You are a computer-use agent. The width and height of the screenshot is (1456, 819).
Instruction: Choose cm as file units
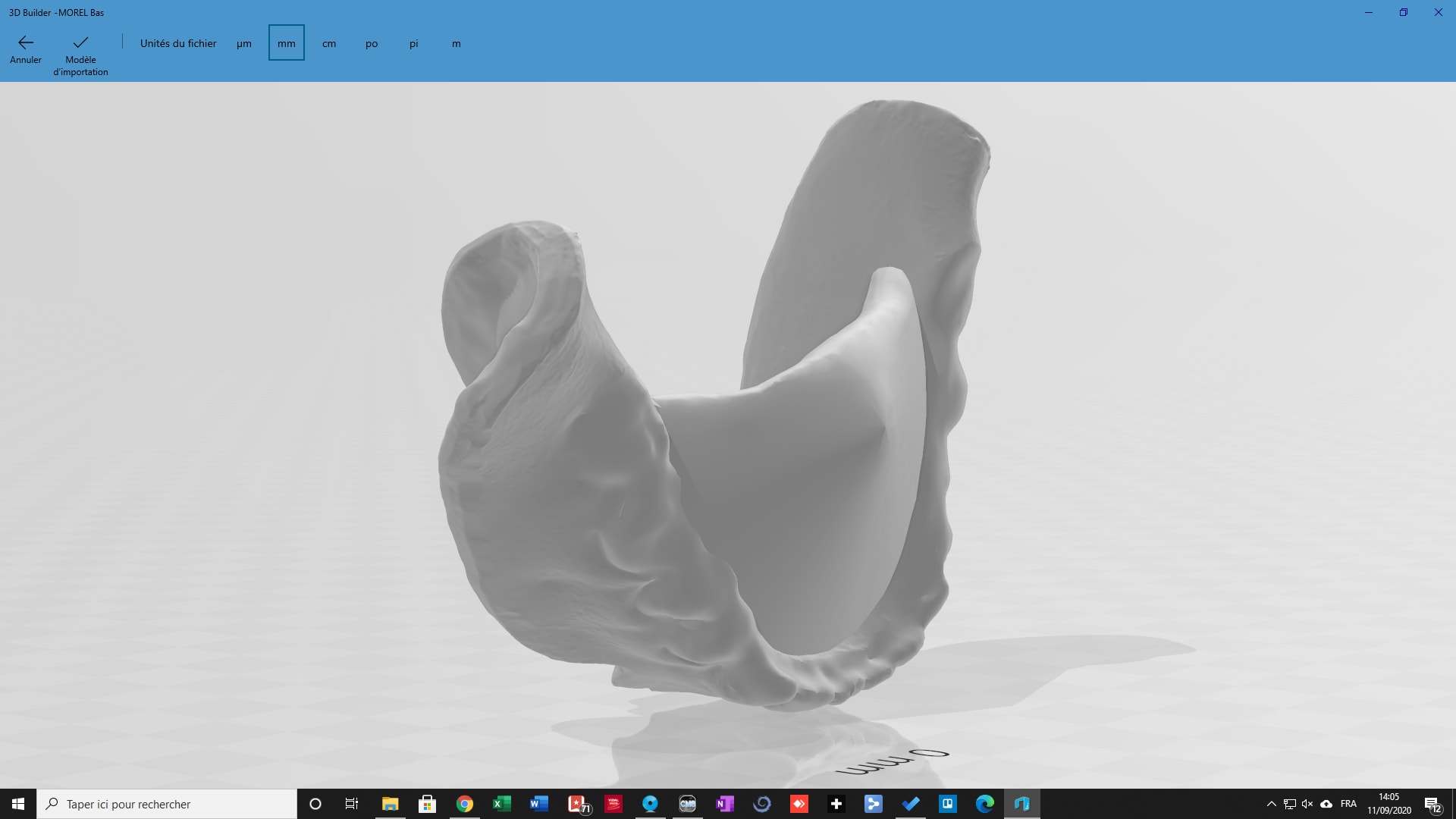coord(328,43)
